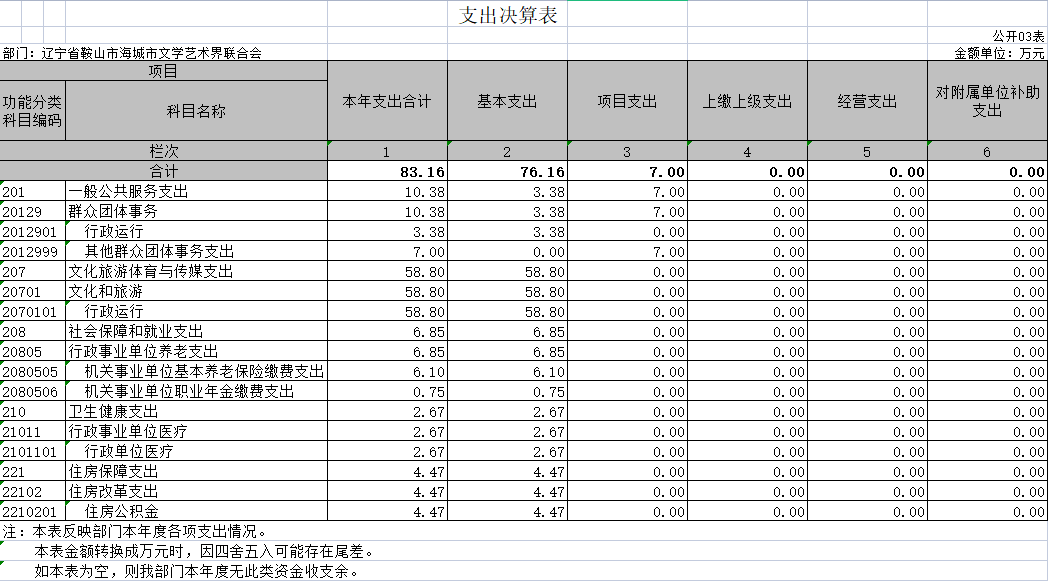Click code cell 20805

point(32,352)
